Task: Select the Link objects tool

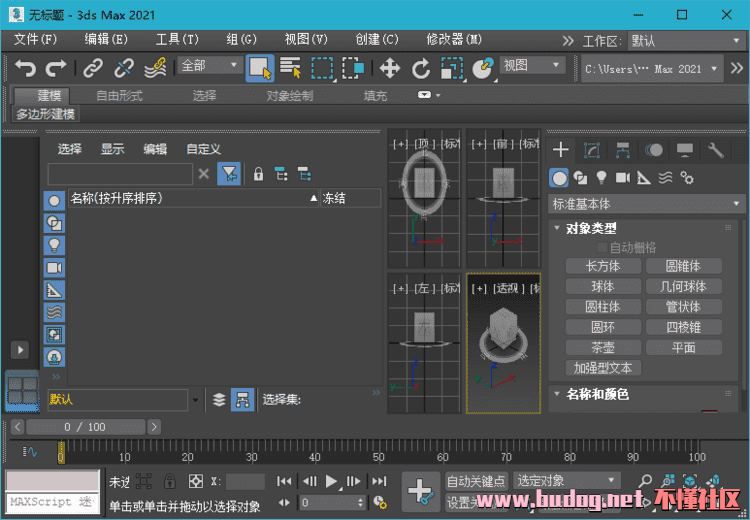Action: point(93,67)
